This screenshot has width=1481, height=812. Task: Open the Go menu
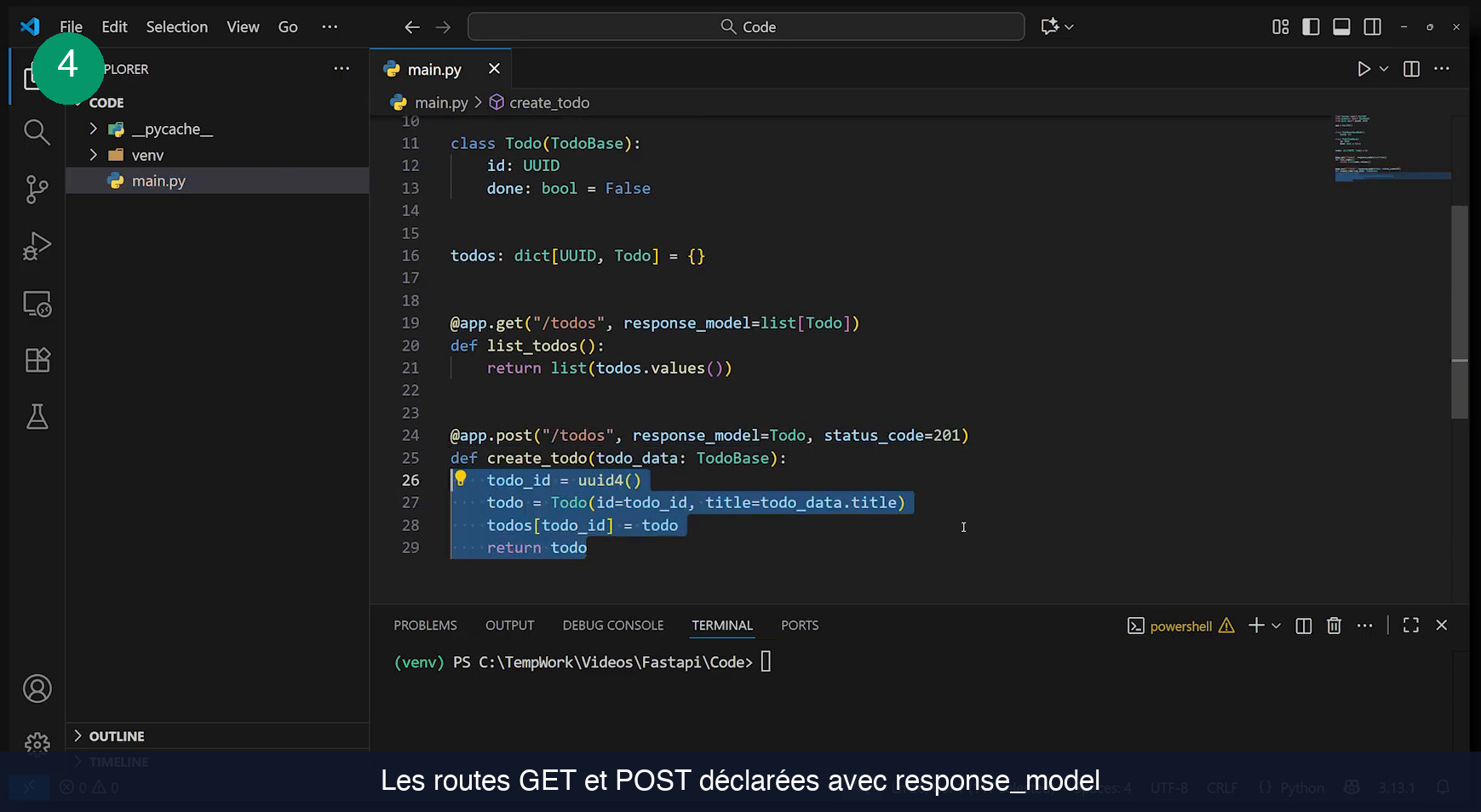pyautogui.click(x=288, y=27)
